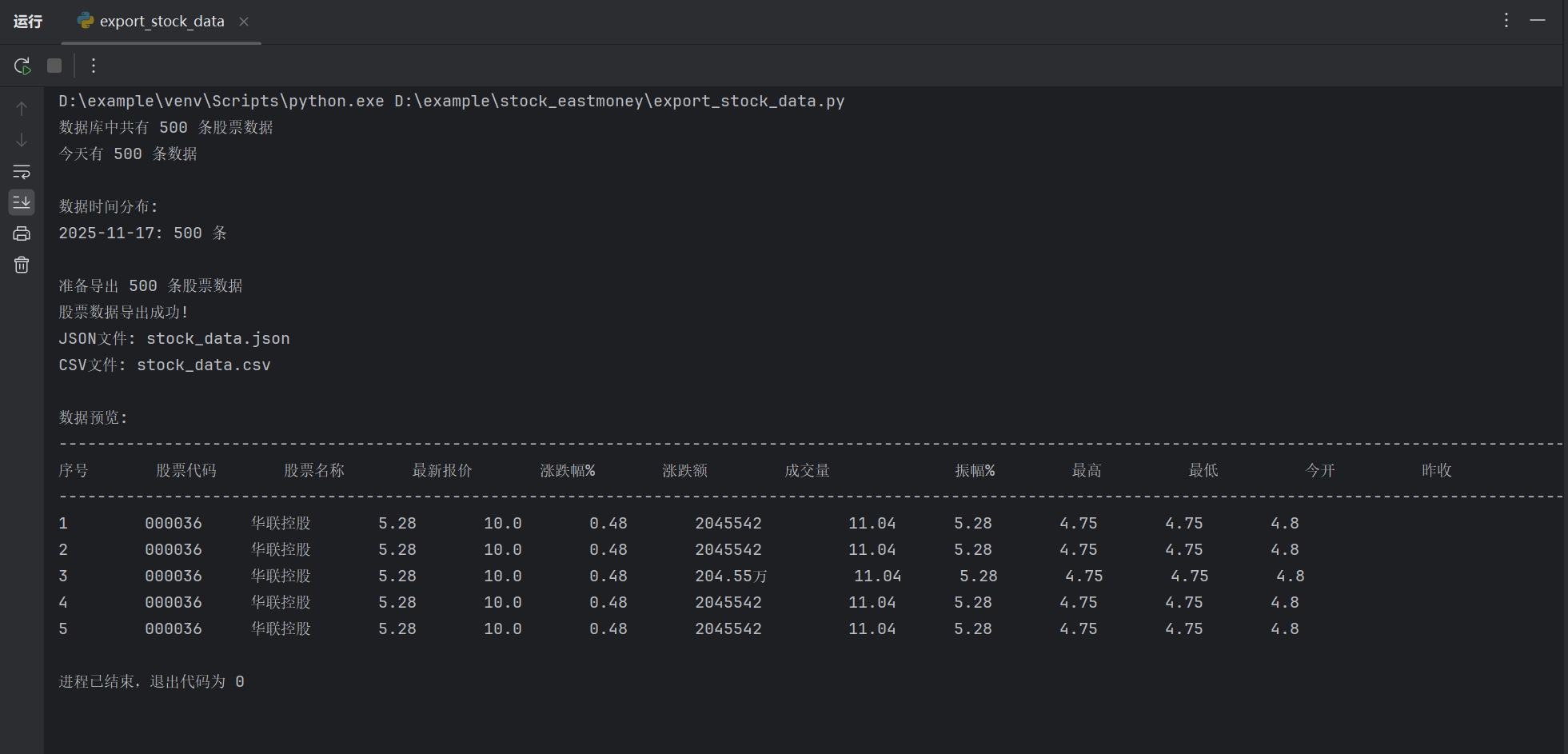Print the console output

[22, 233]
